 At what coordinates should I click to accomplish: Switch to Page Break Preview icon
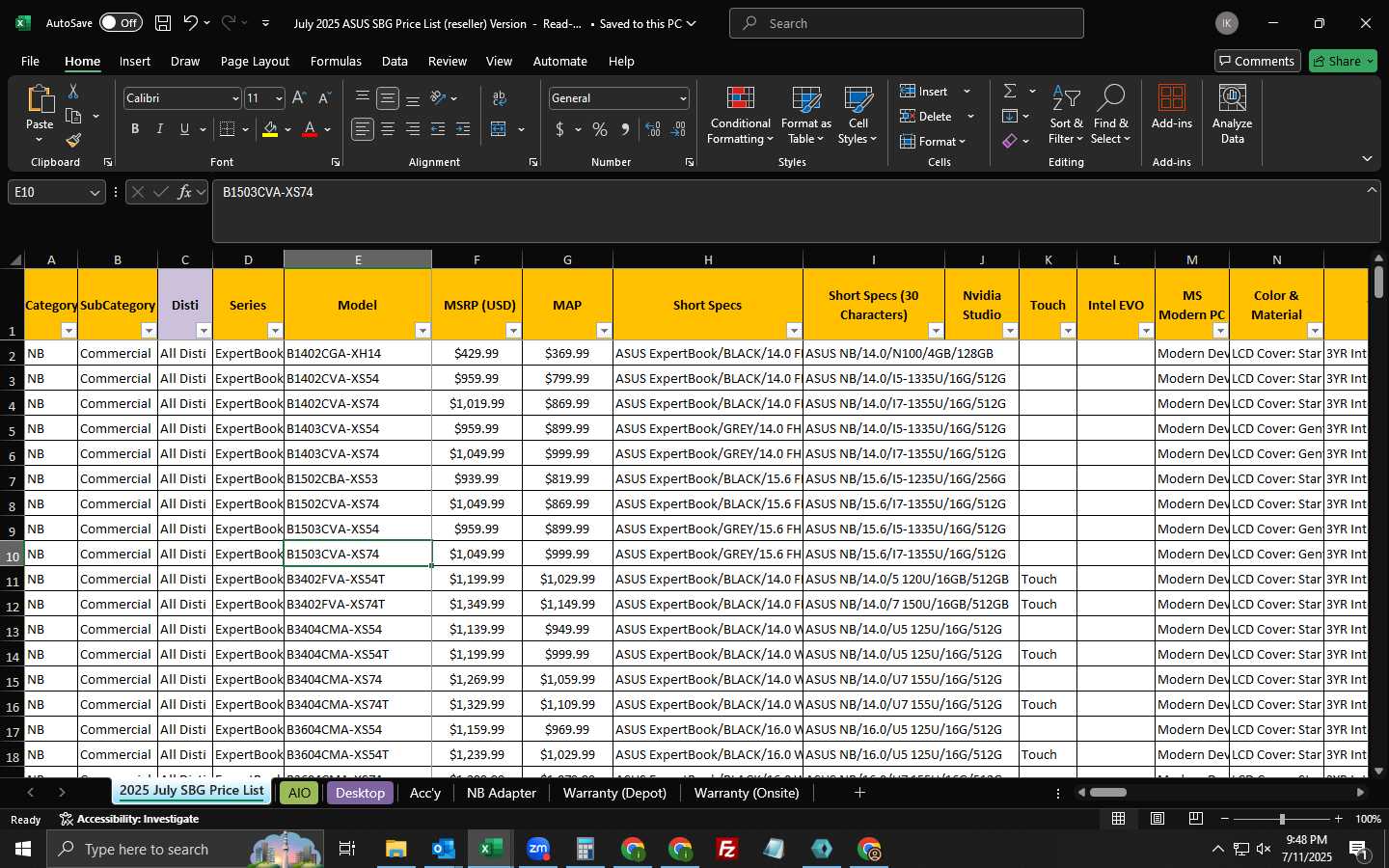click(1195, 819)
